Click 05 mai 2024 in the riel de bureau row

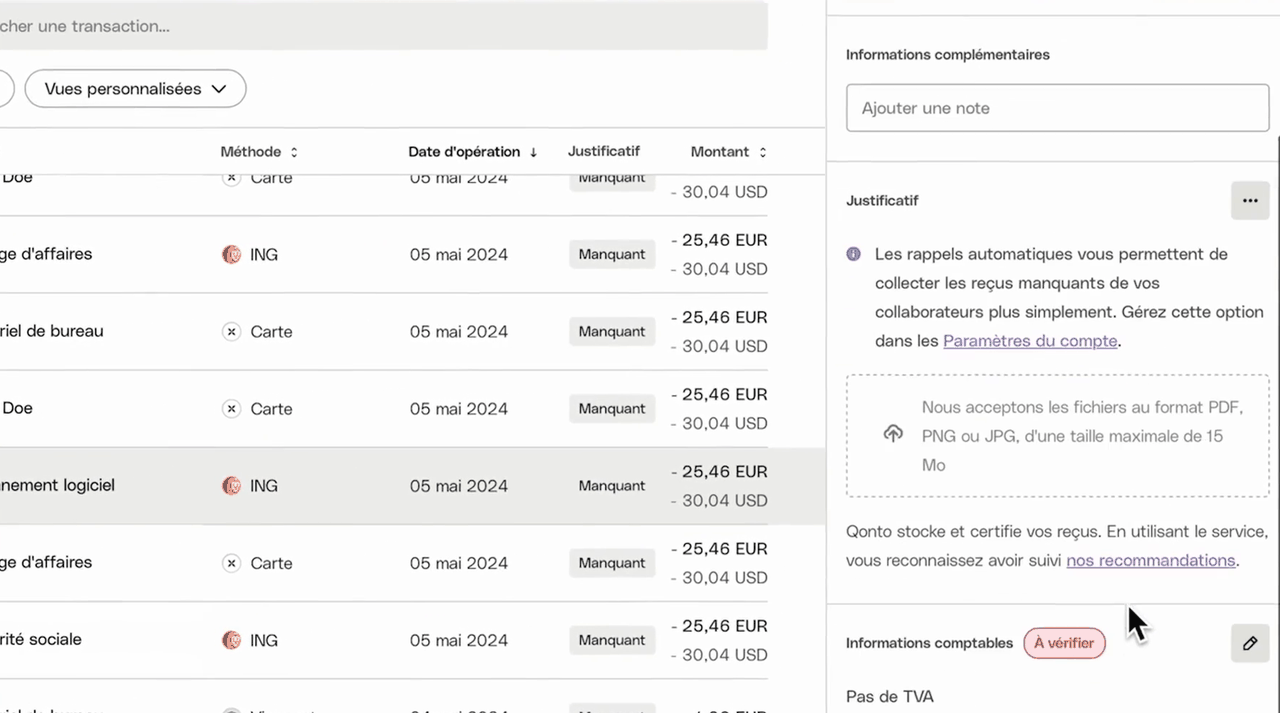[459, 332]
